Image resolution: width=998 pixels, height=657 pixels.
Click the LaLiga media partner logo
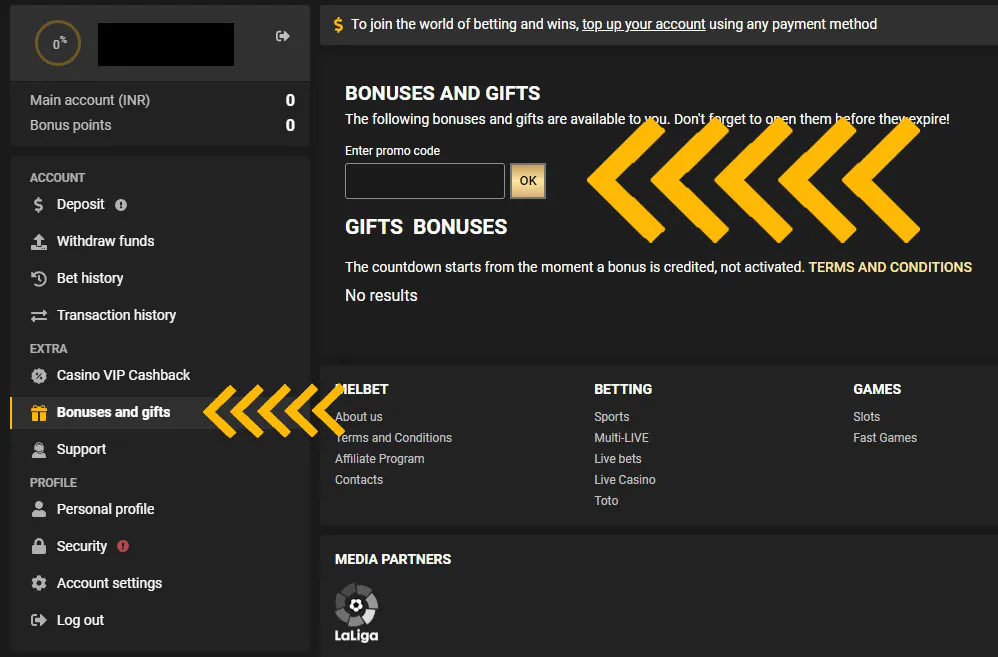tap(356, 612)
